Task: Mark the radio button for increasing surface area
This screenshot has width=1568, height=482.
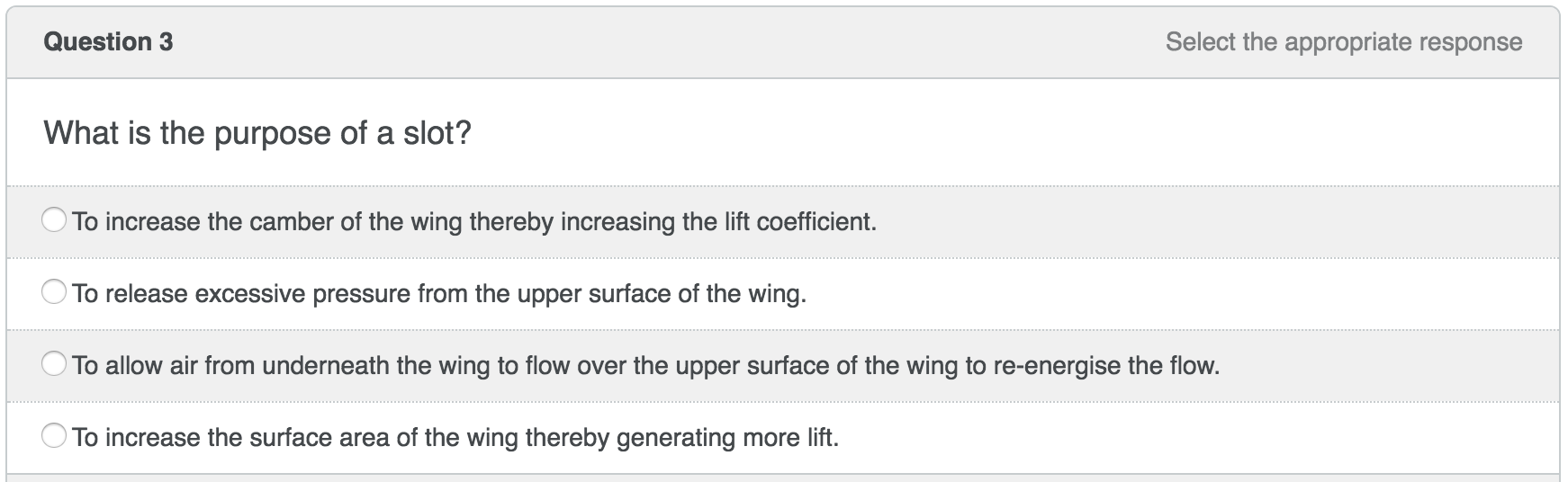Action: [x=54, y=436]
